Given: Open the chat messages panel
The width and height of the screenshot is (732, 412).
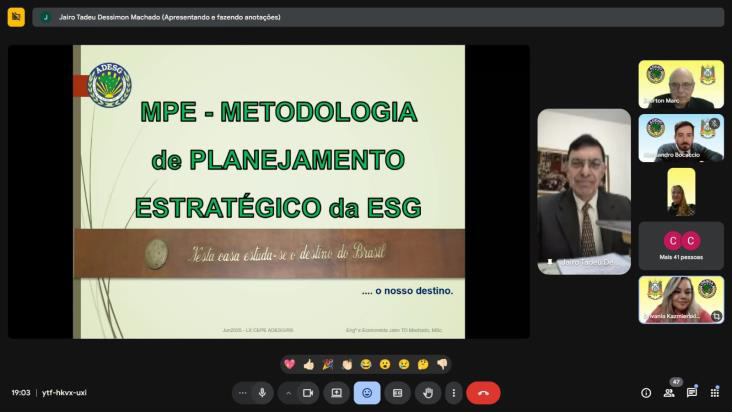Looking at the screenshot, I should pyautogui.click(x=692, y=393).
